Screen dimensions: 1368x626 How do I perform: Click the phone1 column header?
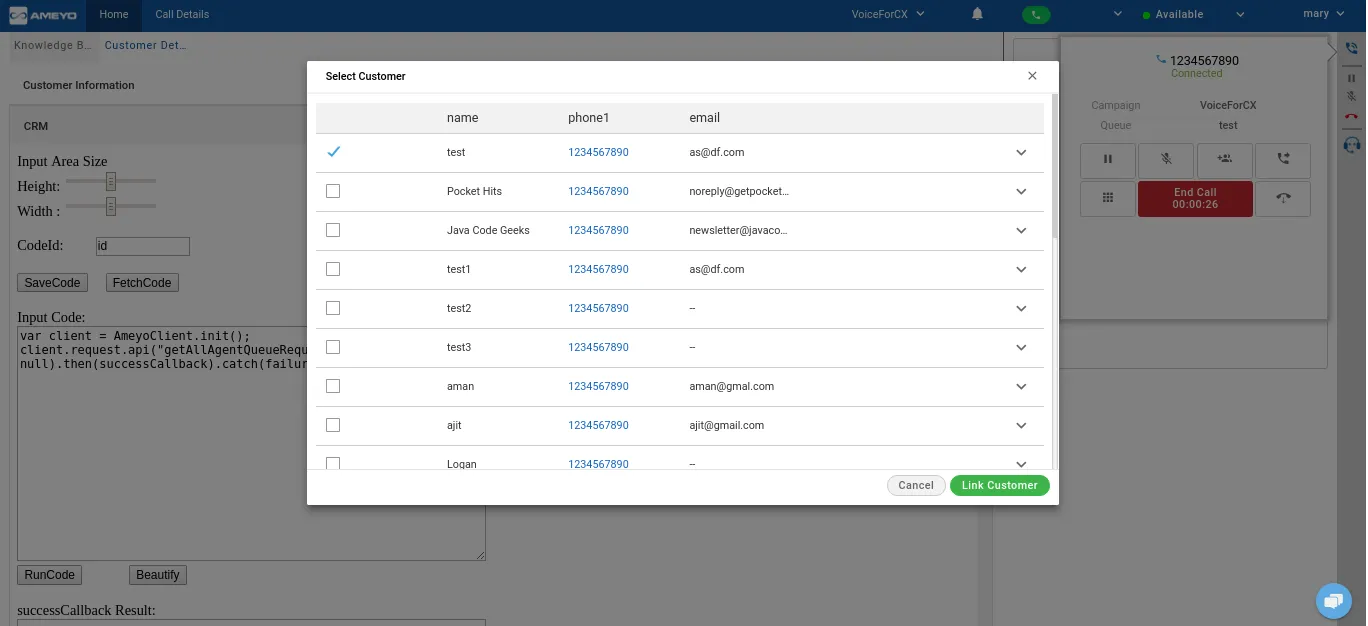tap(588, 118)
